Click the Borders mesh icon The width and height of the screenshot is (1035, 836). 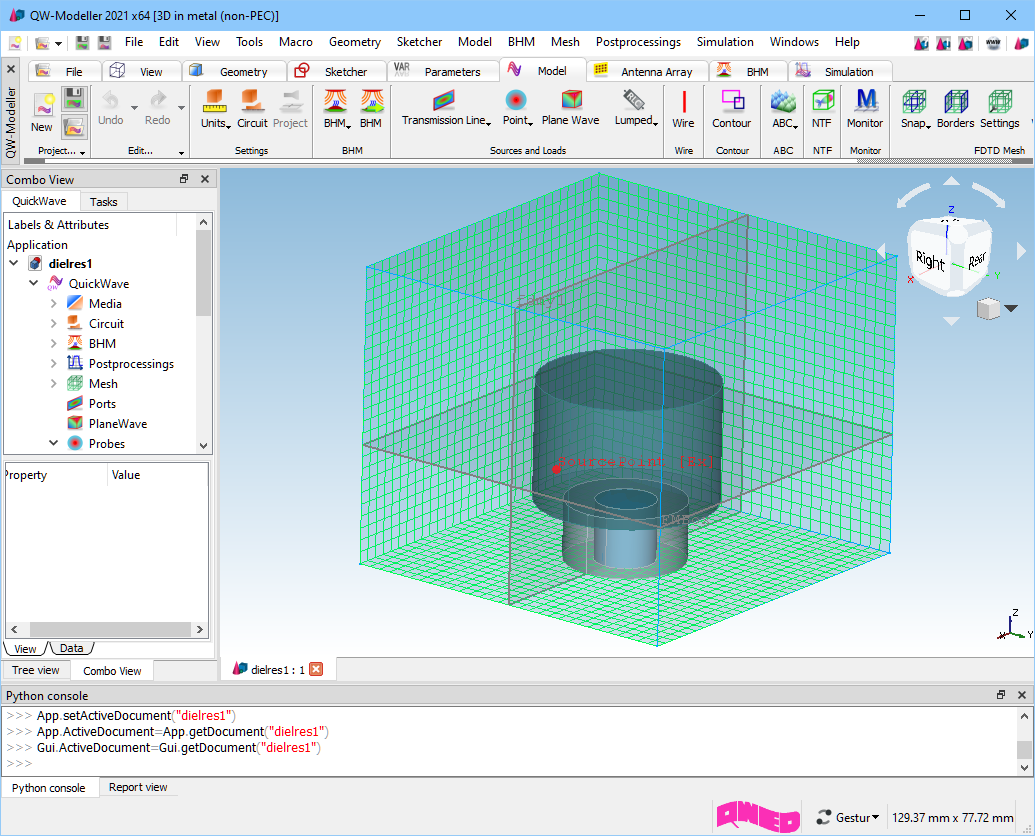tap(956, 102)
